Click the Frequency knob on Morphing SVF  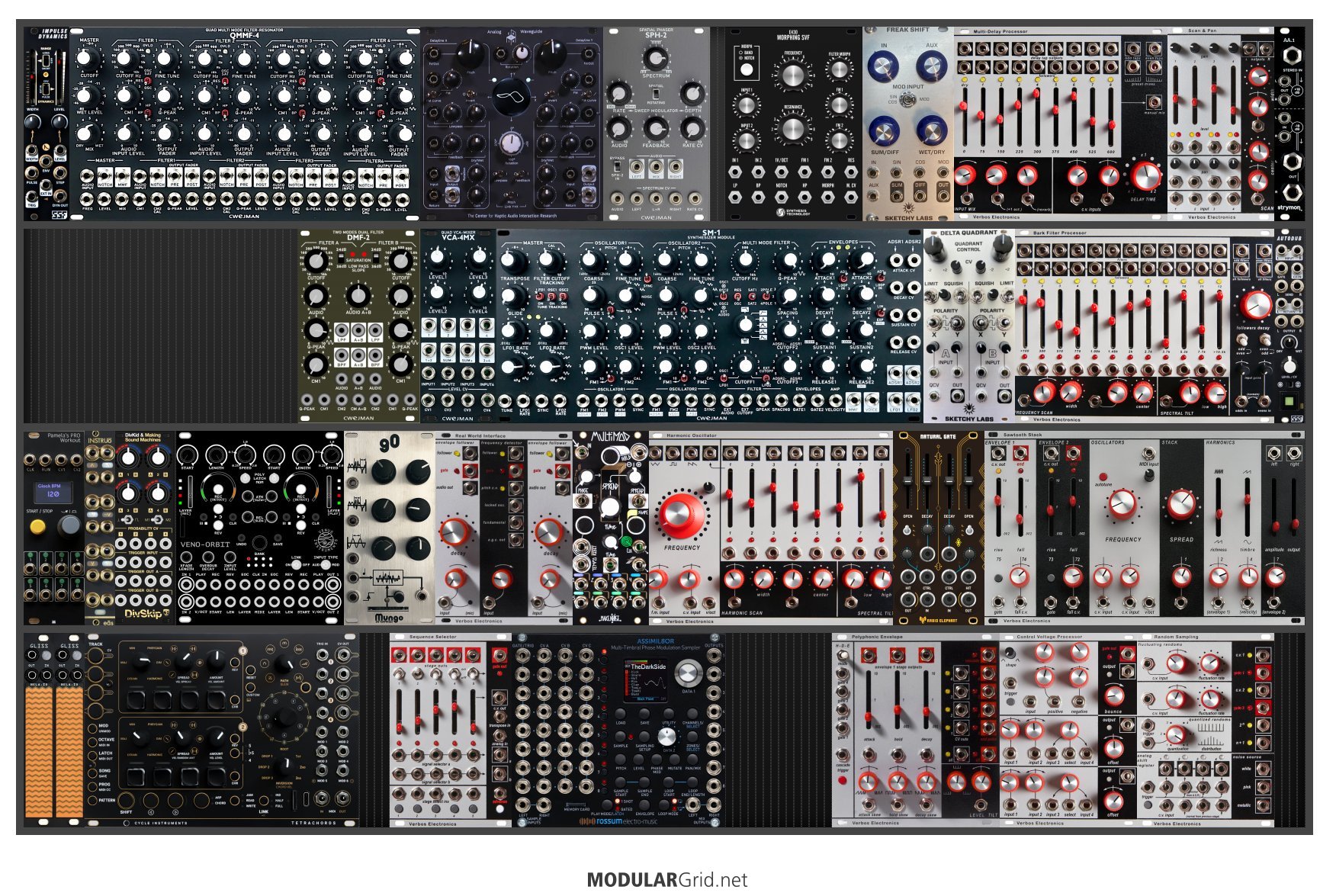[x=793, y=76]
